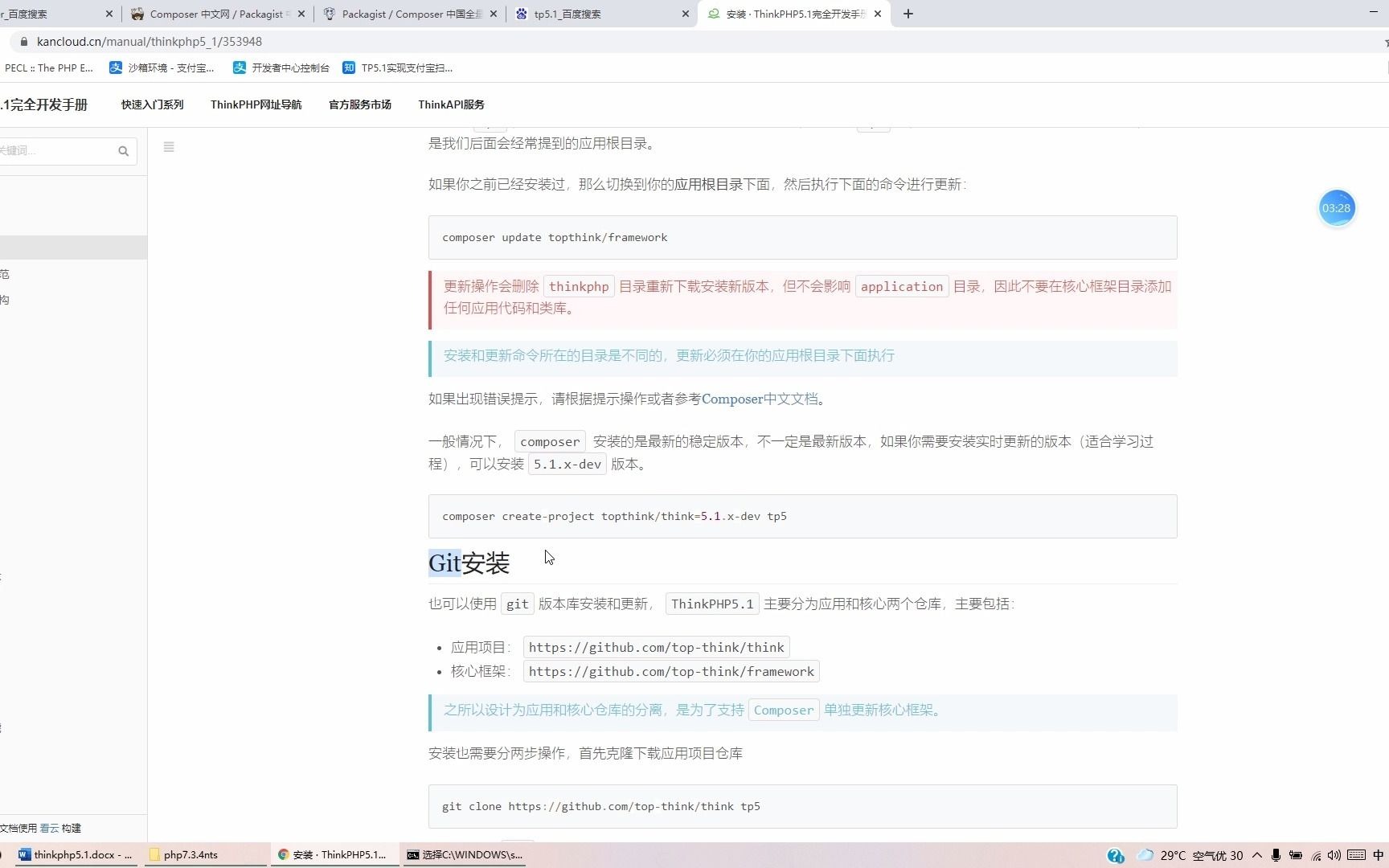Click the Composer inline code in blue note
Screen dimensions: 1389x868
(784, 710)
